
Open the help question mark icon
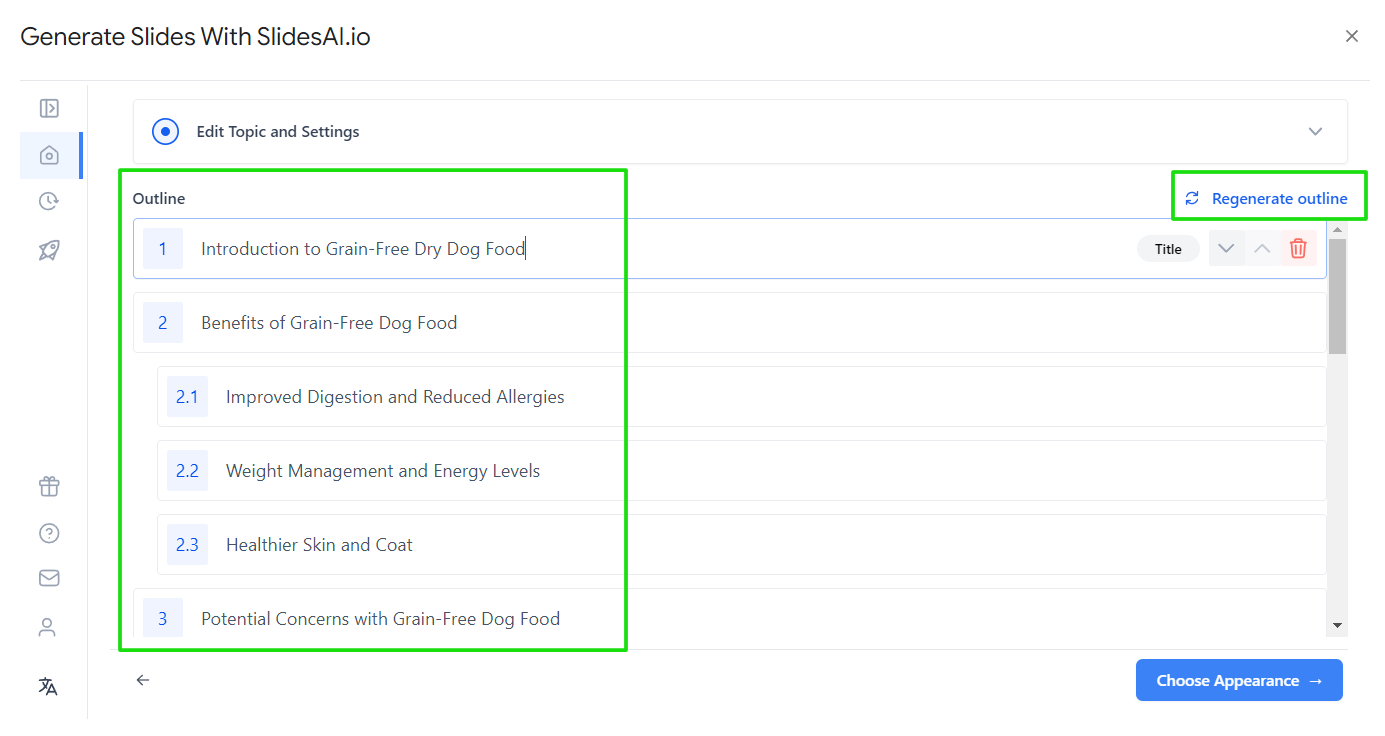[x=49, y=533]
